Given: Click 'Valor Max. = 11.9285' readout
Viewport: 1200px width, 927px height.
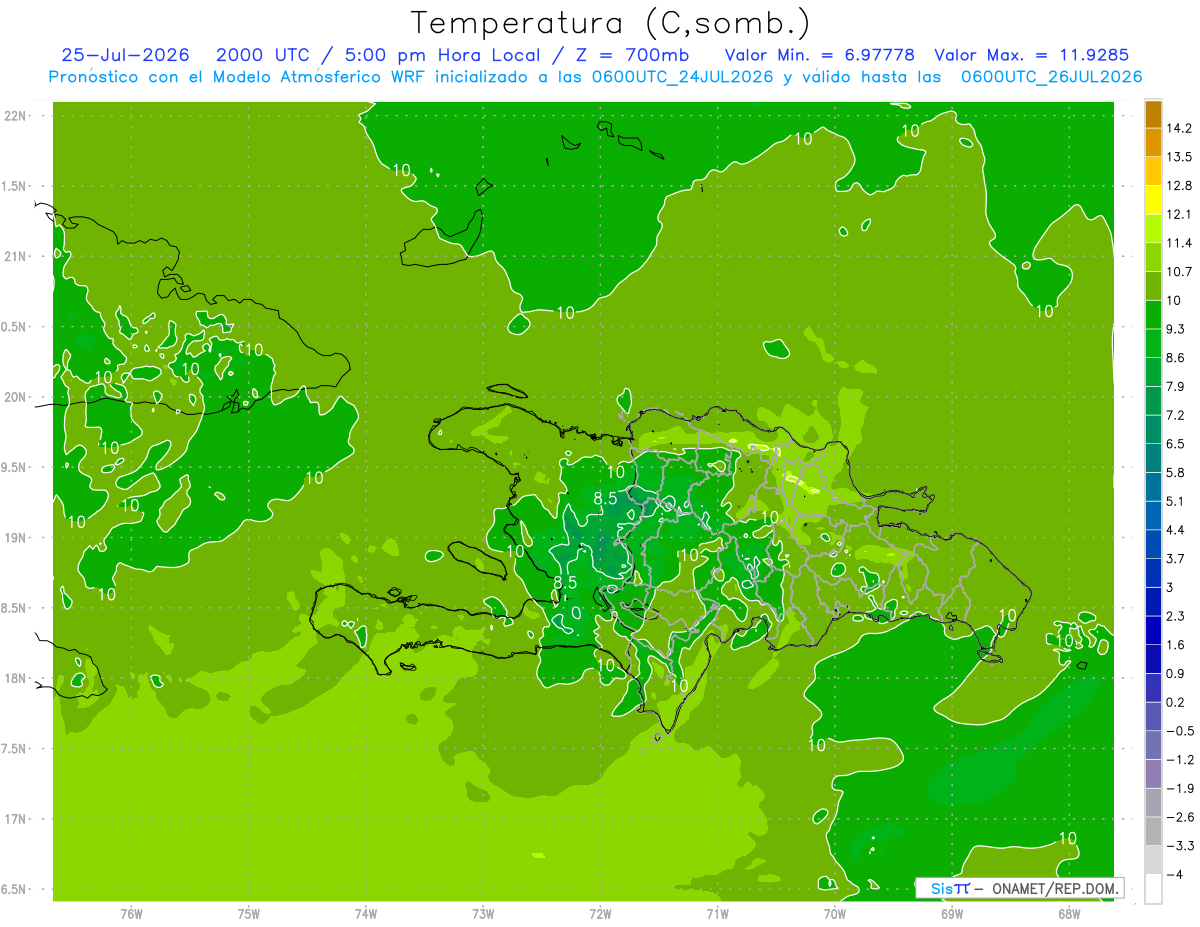Looking at the screenshot, I should click(x=1031, y=55).
